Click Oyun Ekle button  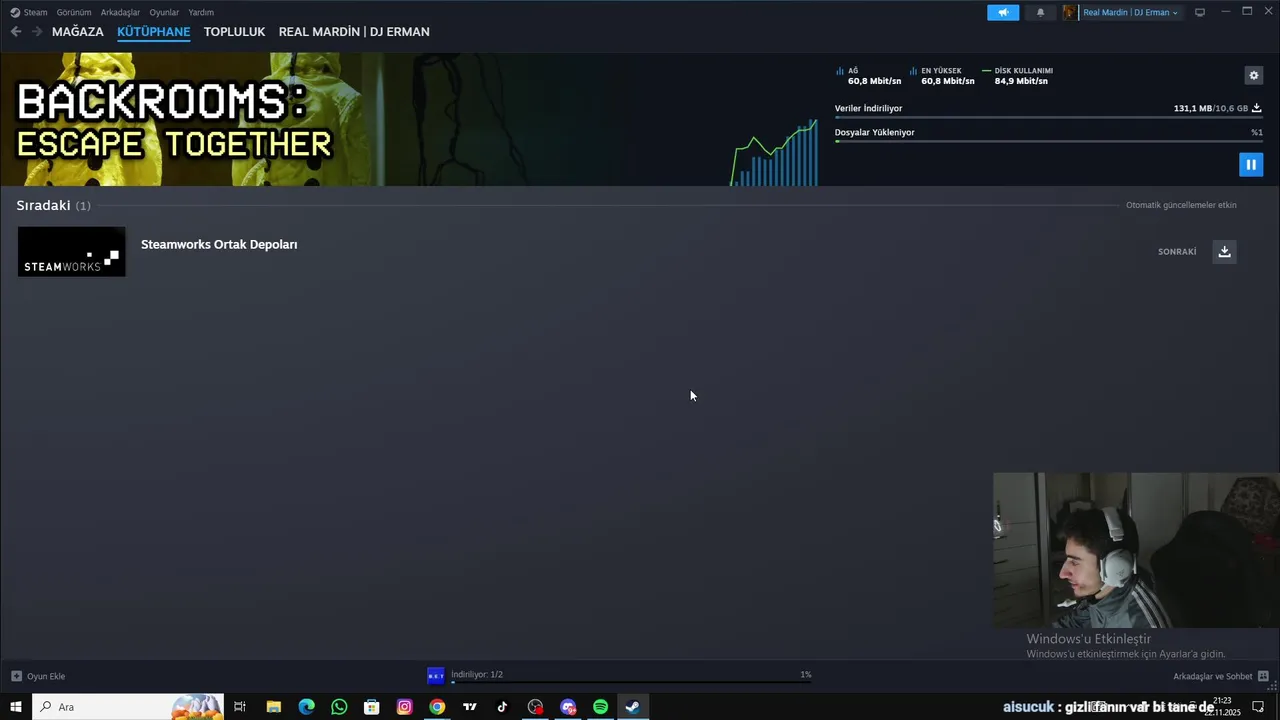[38, 676]
